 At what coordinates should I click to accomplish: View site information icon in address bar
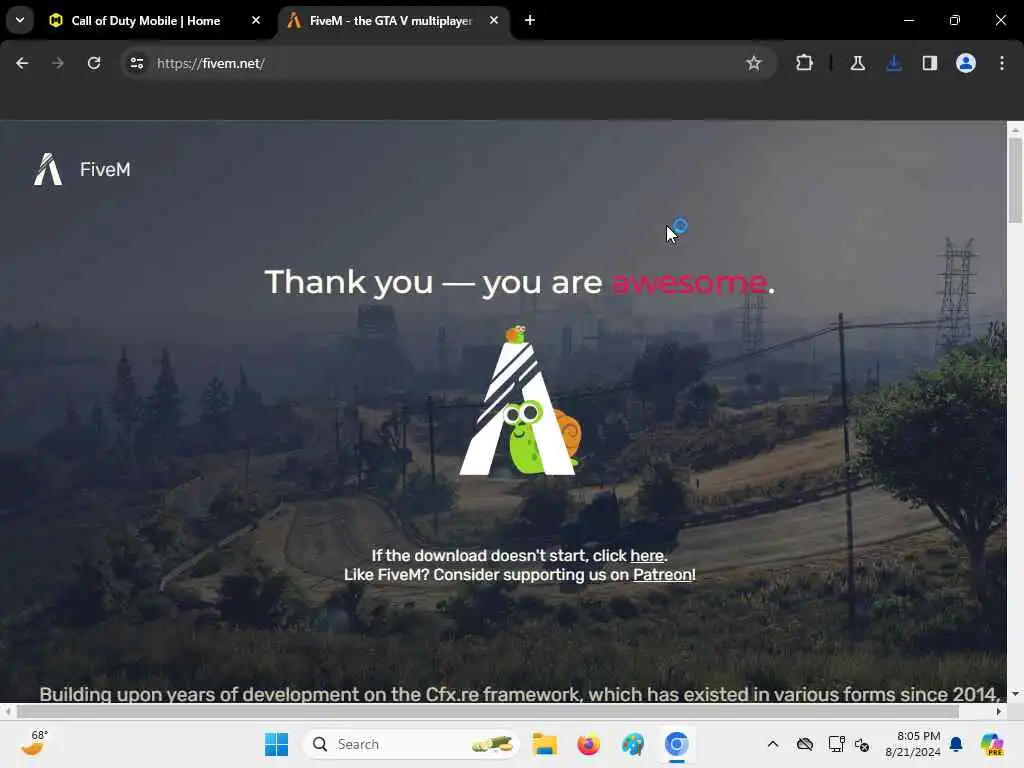click(136, 63)
